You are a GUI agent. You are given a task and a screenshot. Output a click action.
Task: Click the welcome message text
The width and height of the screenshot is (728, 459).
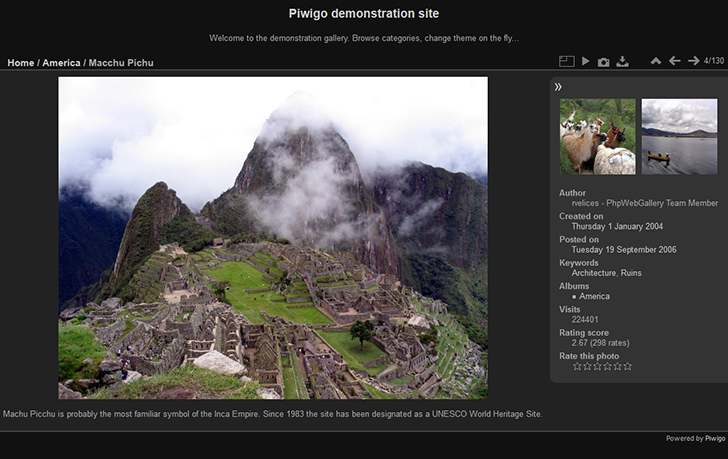pyautogui.click(x=364, y=38)
